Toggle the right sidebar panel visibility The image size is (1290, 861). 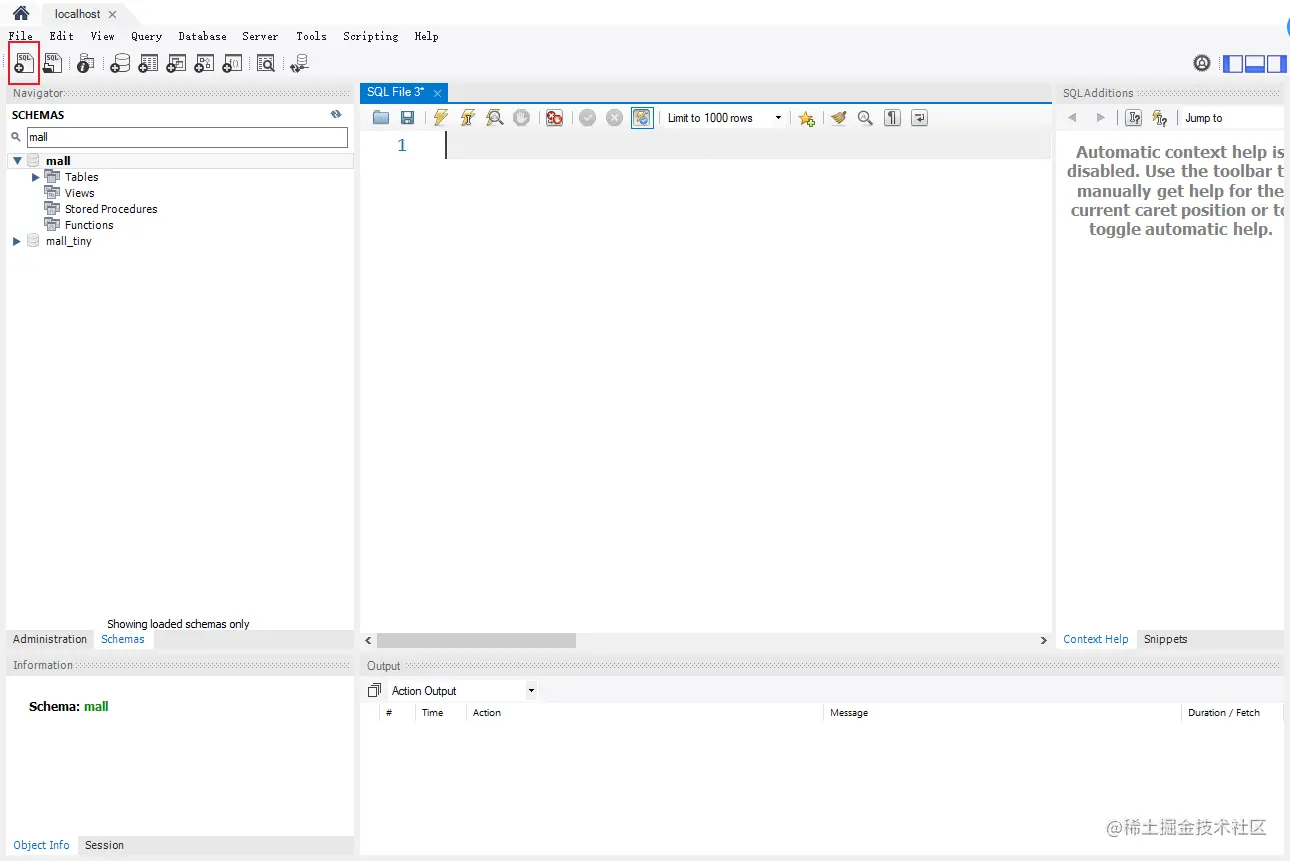click(x=1277, y=63)
